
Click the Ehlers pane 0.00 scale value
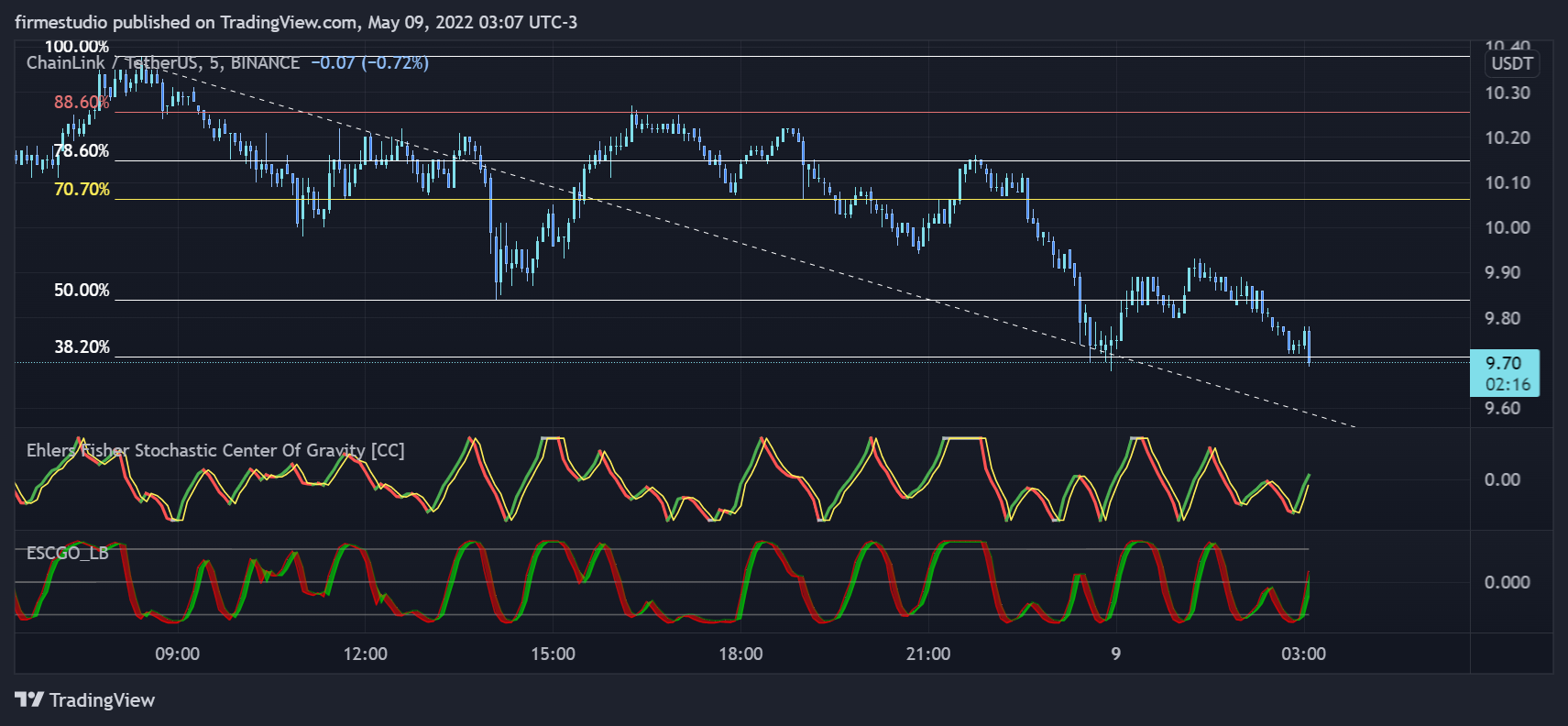tap(1503, 479)
